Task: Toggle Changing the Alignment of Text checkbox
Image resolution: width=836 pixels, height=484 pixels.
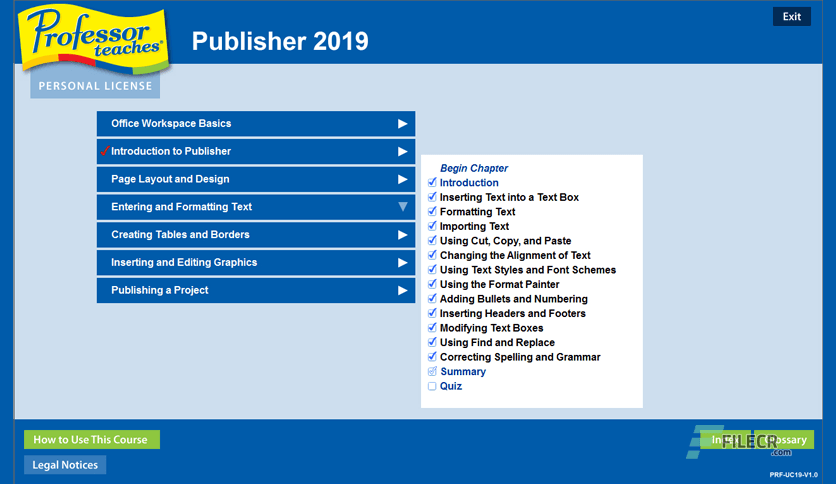Action: pyautogui.click(x=432, y=255)
